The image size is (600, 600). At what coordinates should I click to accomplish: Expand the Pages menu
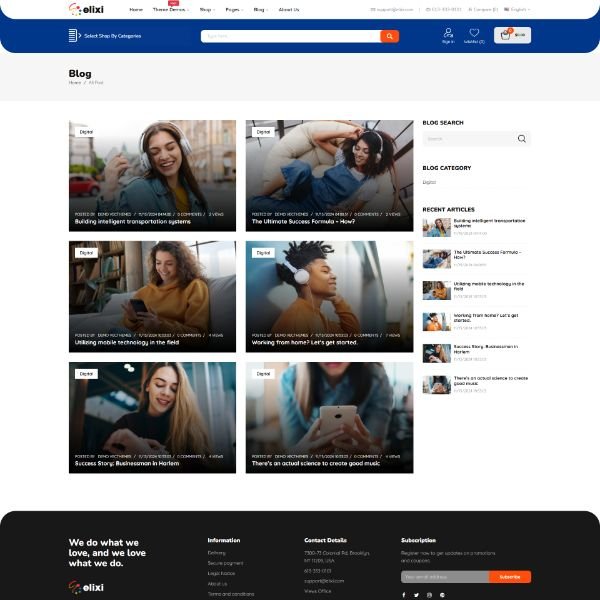[x=233, y=10]
